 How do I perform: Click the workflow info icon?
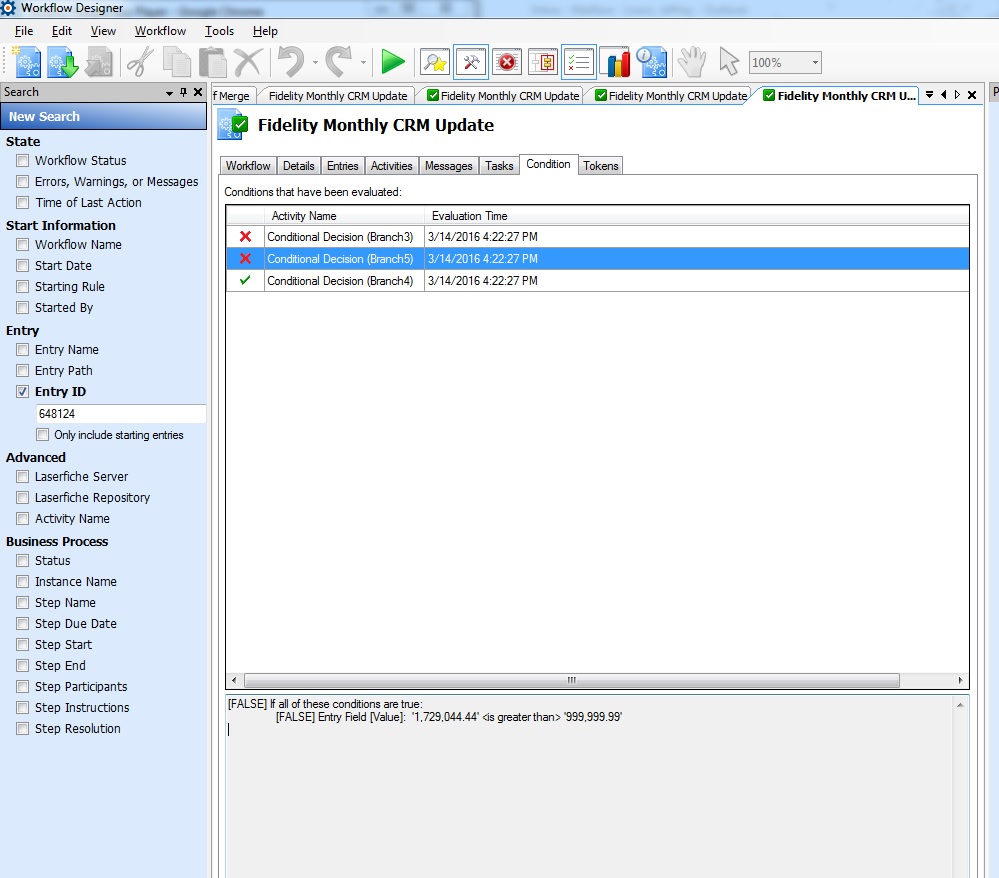tap(651, 62)
